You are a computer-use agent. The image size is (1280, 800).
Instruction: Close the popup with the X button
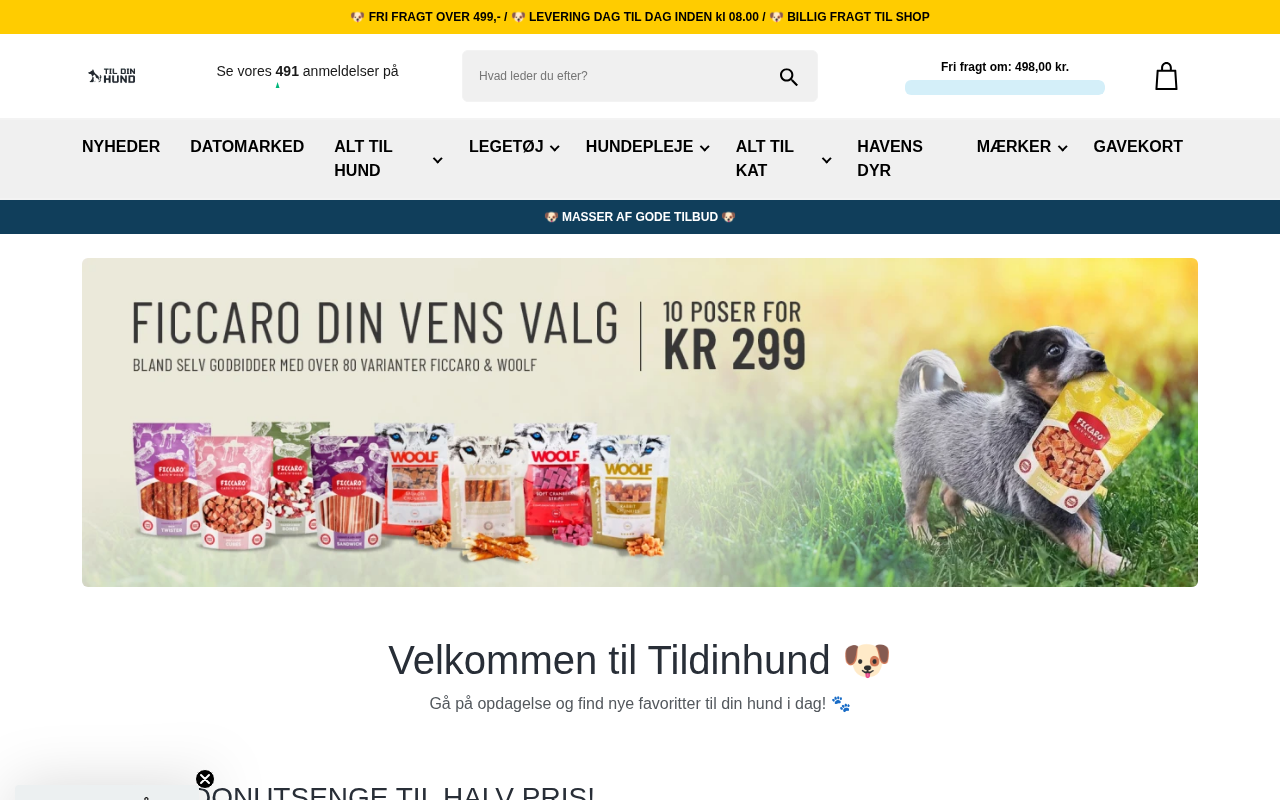[x=205, y=779]
